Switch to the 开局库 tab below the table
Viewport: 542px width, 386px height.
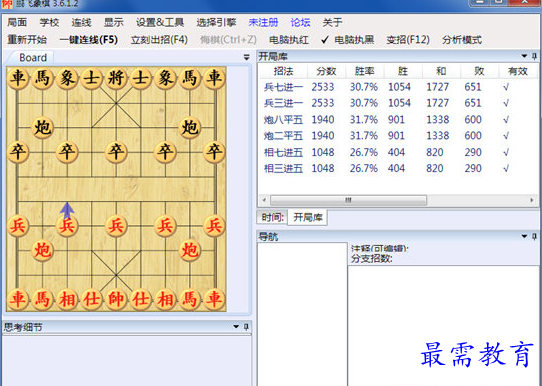point(308,217)
